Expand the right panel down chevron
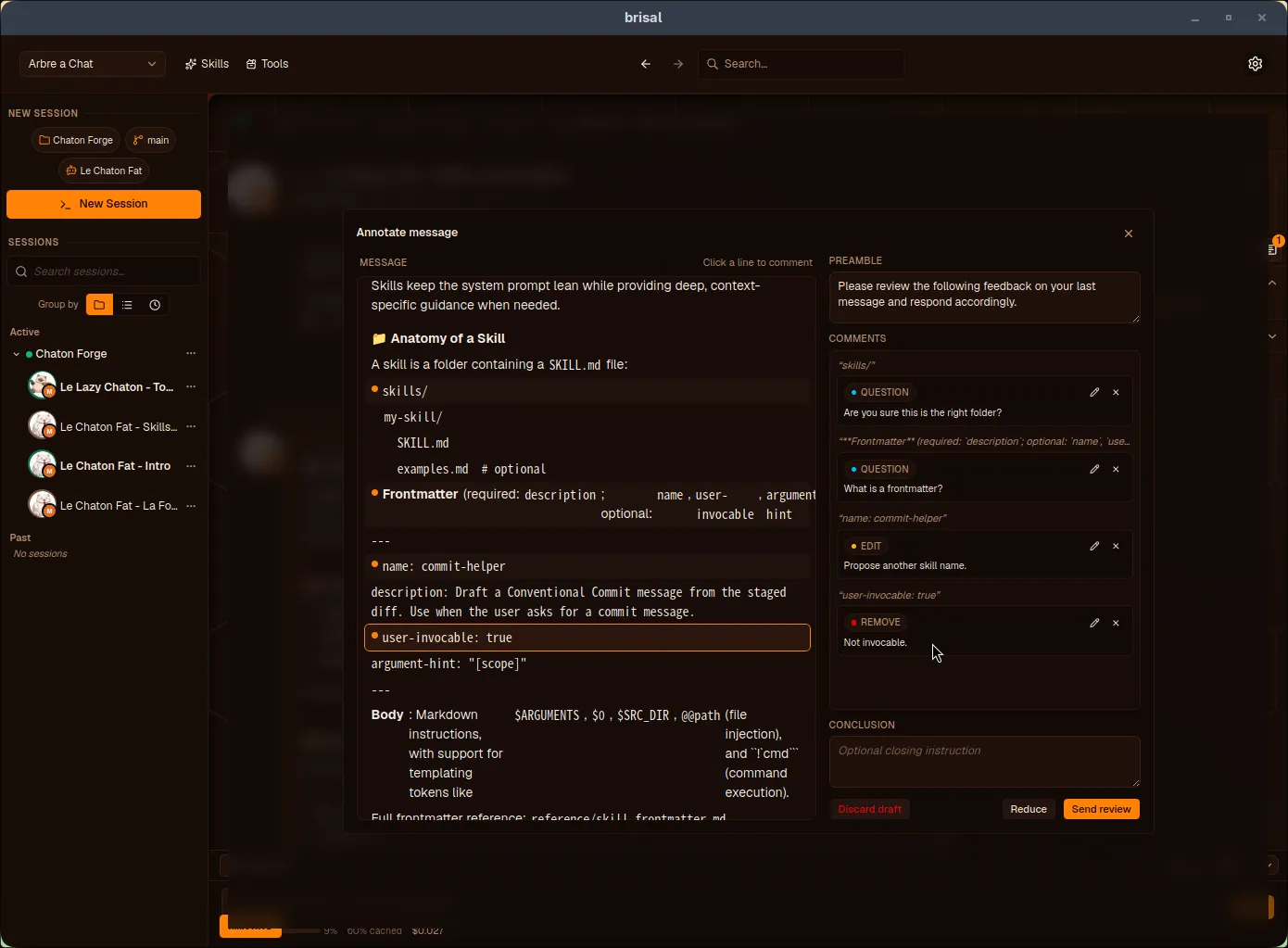This screenshot has width=1288, height=948. (x=1272, y=336)
